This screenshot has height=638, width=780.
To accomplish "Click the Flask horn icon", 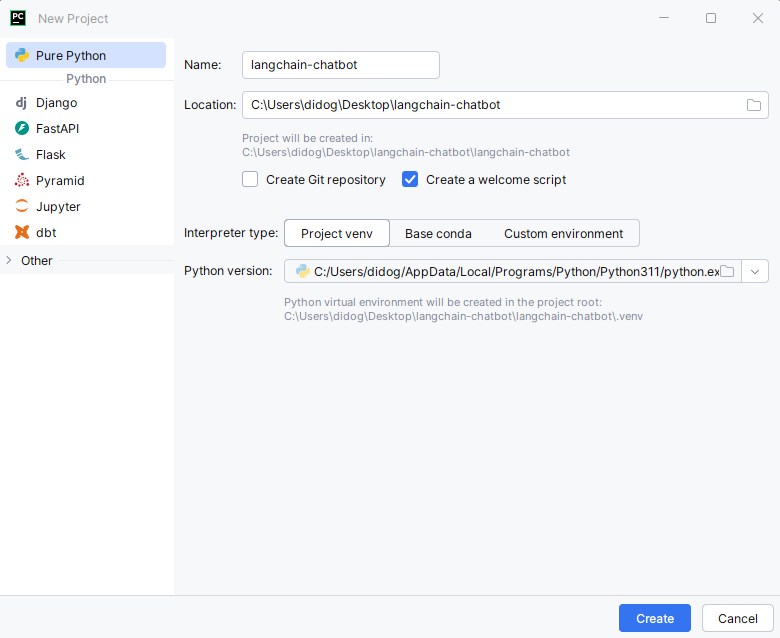I will (x=22, y=154).
